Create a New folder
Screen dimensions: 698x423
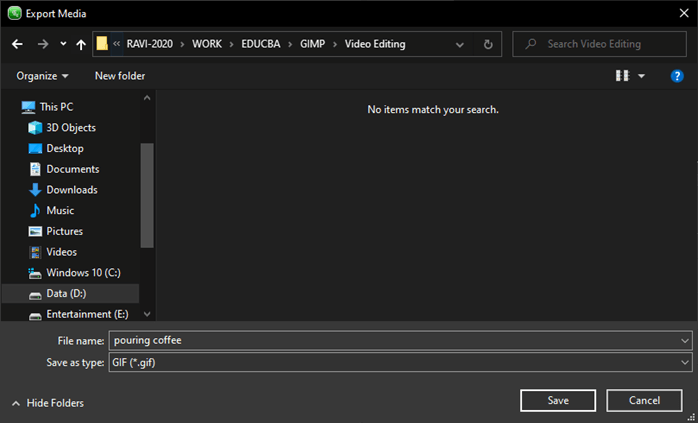click(120, 76)
